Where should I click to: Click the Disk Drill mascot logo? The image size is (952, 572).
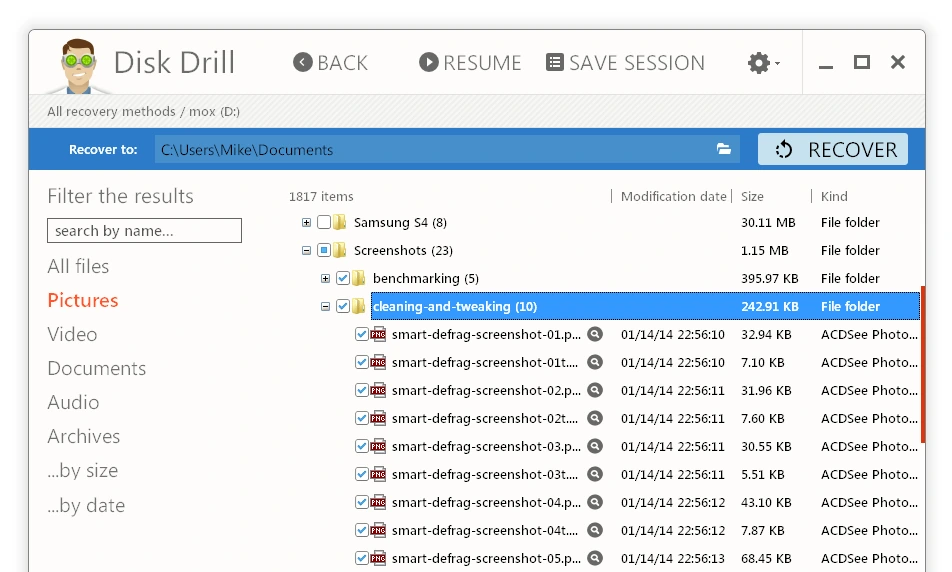tap(78, 66)
